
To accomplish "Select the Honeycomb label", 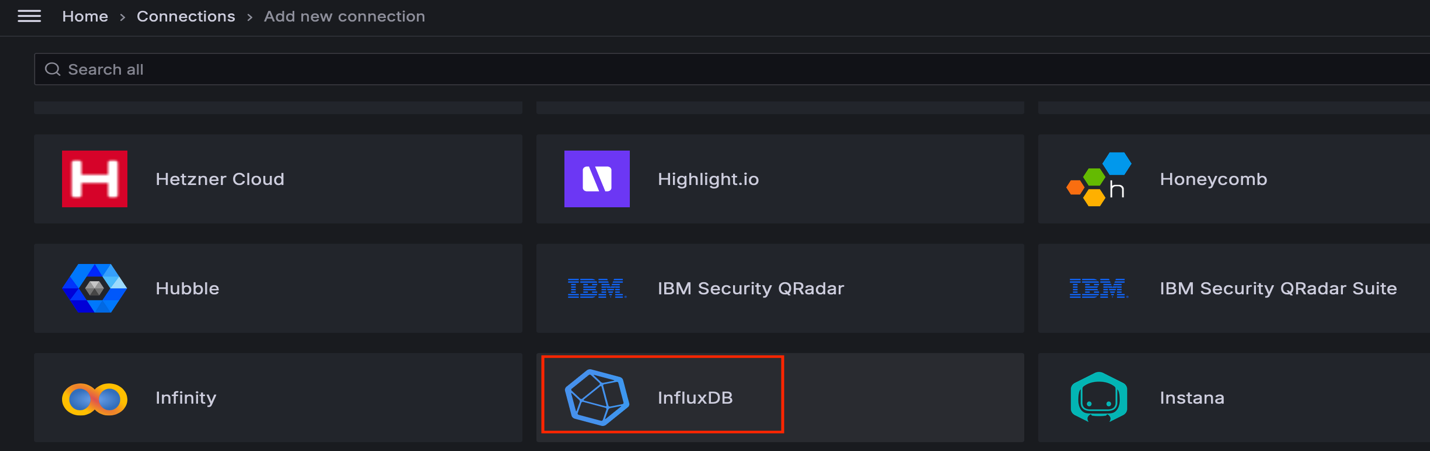I will pos(1213,179).
